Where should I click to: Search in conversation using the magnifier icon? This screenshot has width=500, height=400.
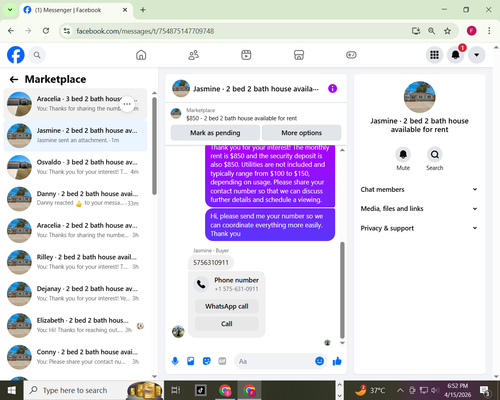pos(435,155)
